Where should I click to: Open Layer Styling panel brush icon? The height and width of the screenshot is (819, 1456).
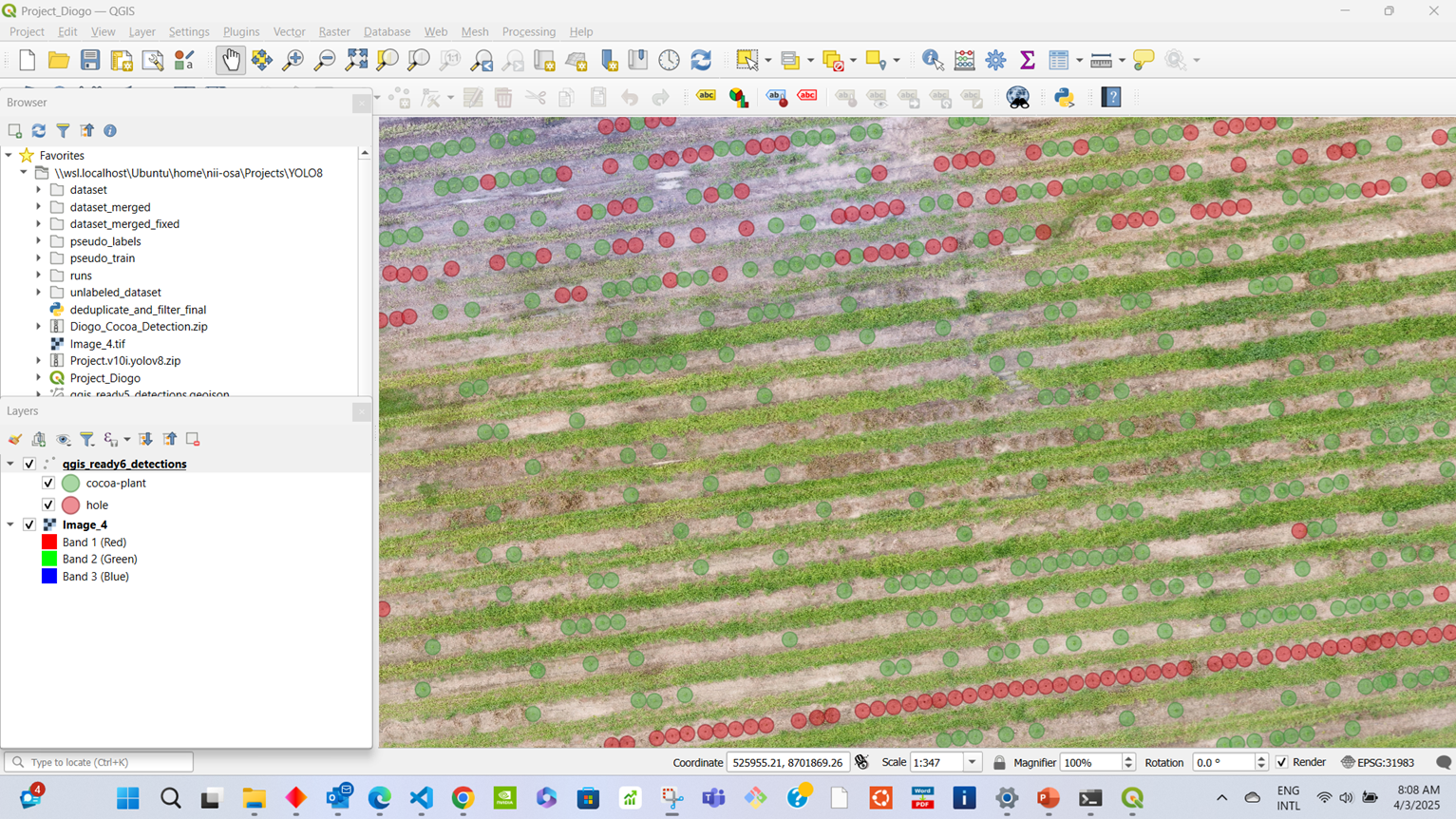click(x=14, y=439)
